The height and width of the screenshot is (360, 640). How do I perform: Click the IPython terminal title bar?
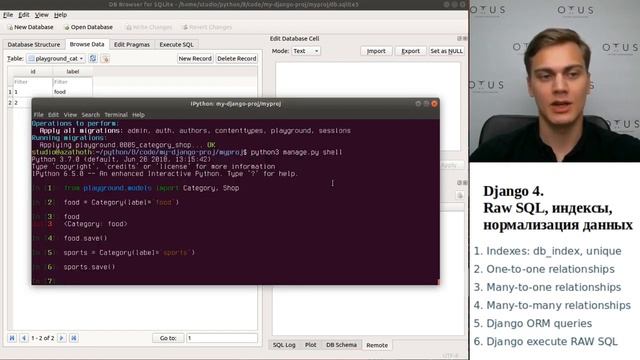pos(236,104)
